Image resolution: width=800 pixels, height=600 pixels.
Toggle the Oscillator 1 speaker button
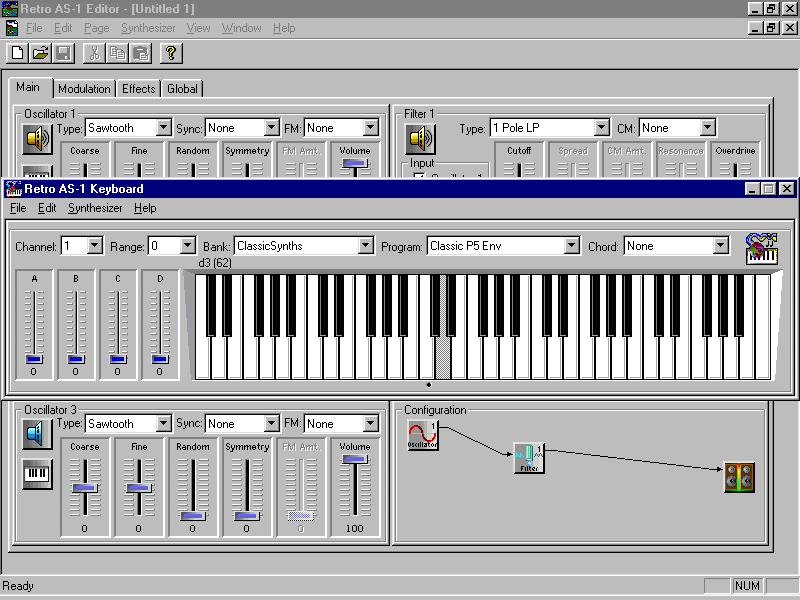[37, 138]
